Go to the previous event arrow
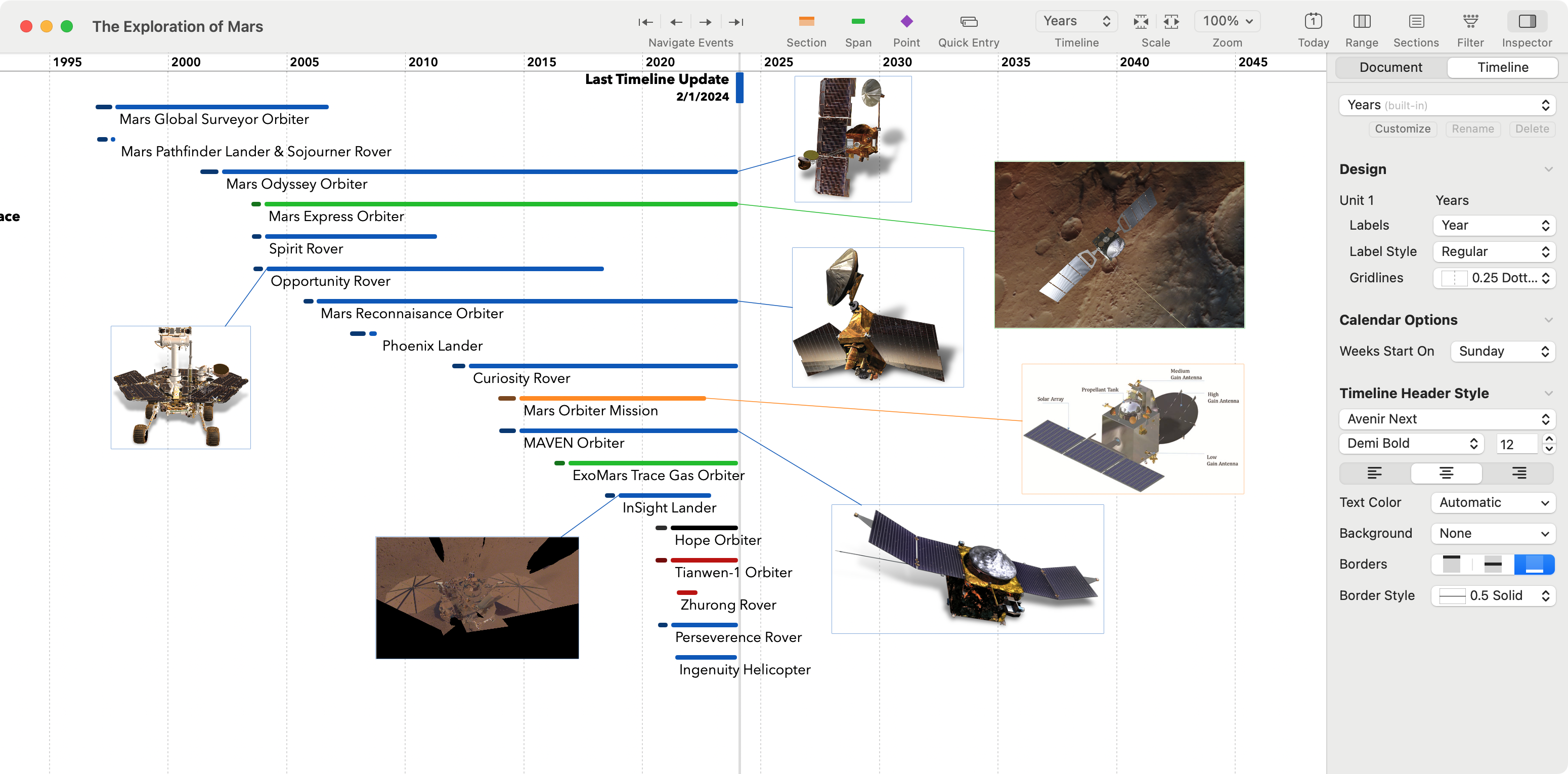1568x774 pixels. tap(676, 22)
